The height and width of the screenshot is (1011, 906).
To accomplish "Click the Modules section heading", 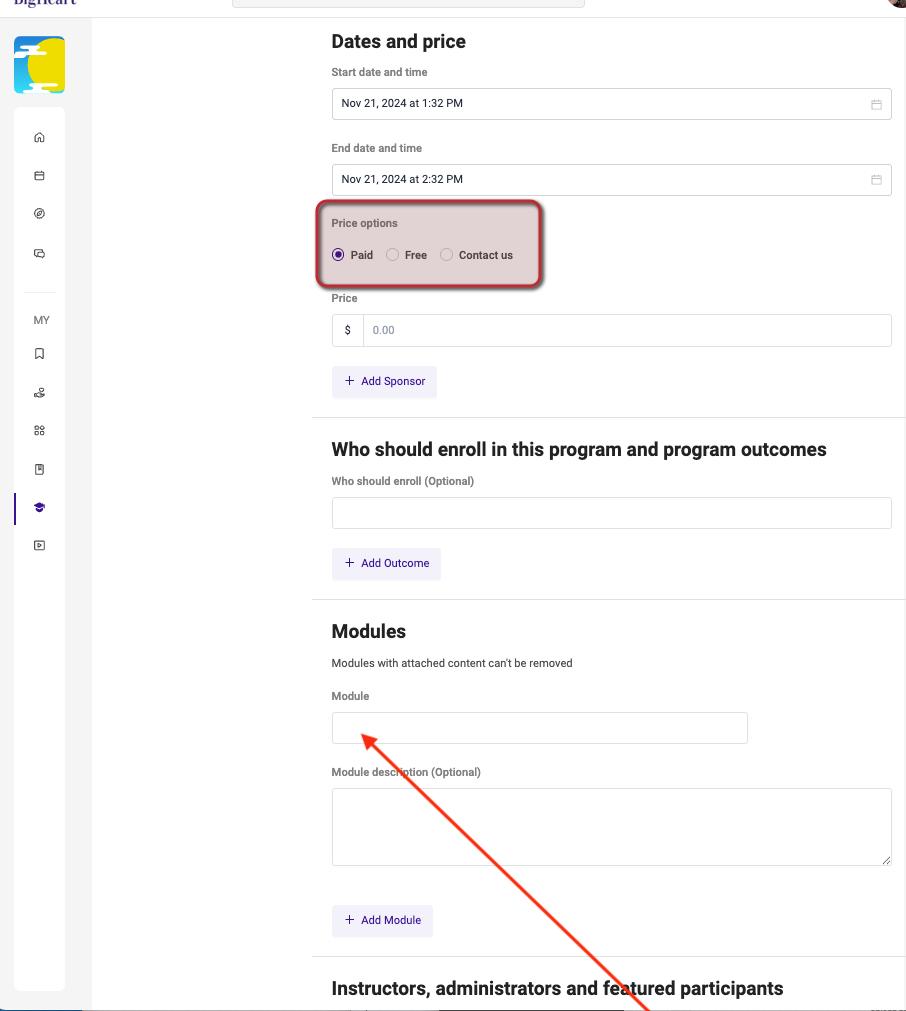I will click(x=369, y=631).
